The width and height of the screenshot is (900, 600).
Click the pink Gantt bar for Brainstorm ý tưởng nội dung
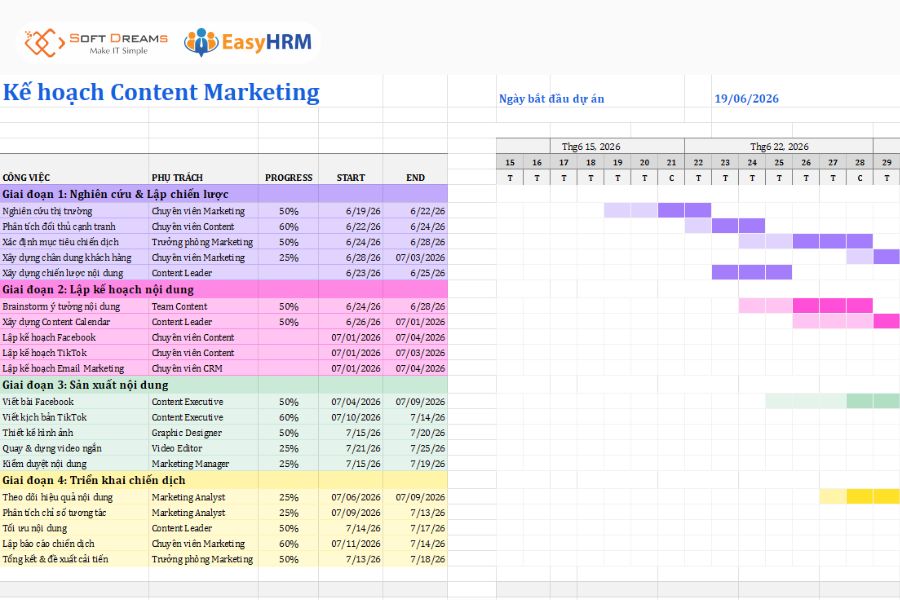806,305
